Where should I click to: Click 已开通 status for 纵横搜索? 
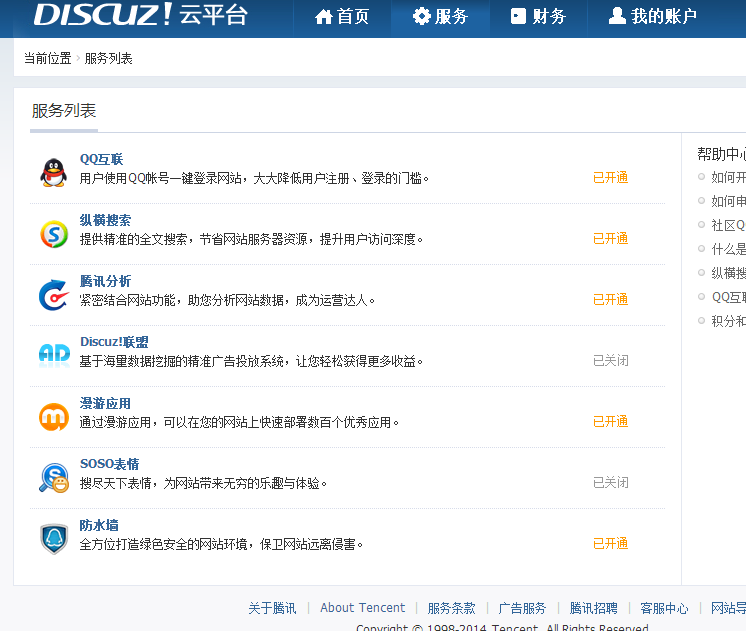point(610,238)
